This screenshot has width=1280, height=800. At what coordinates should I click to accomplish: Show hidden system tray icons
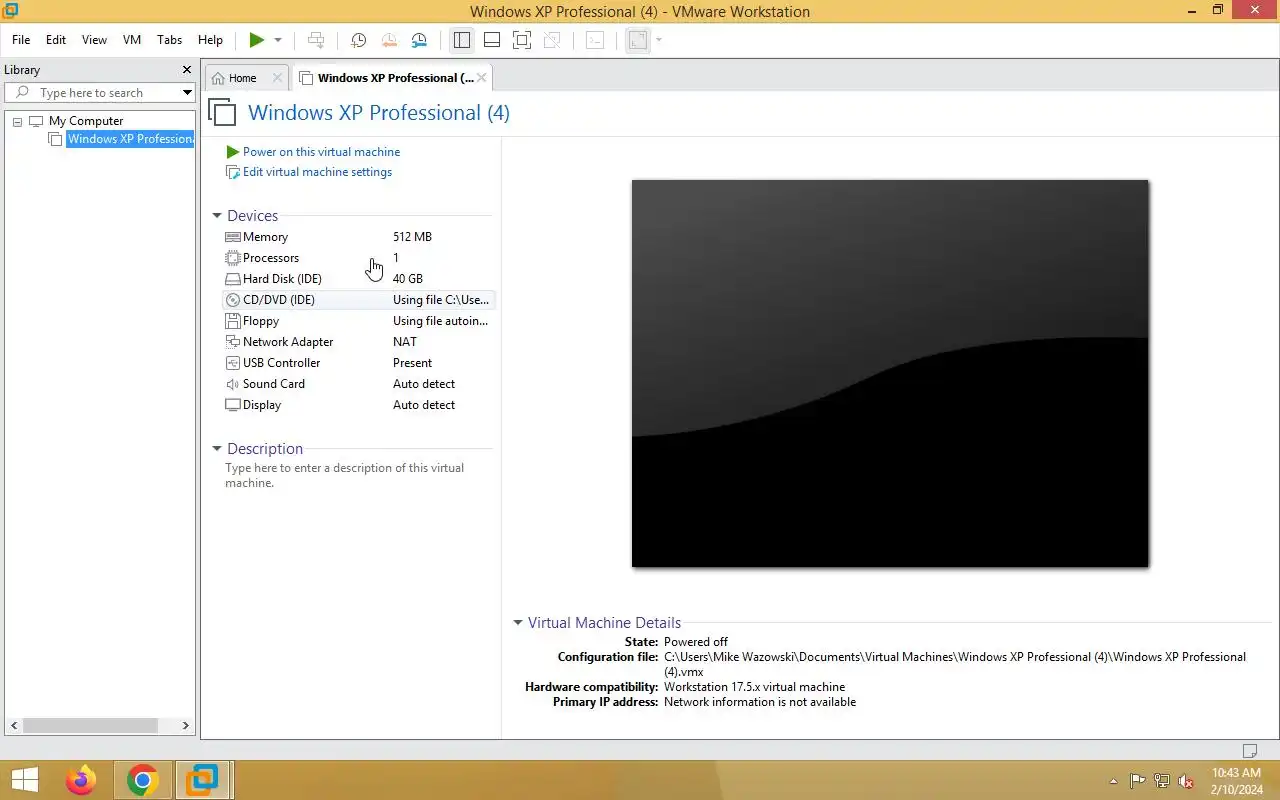[x=1114, y=781]
